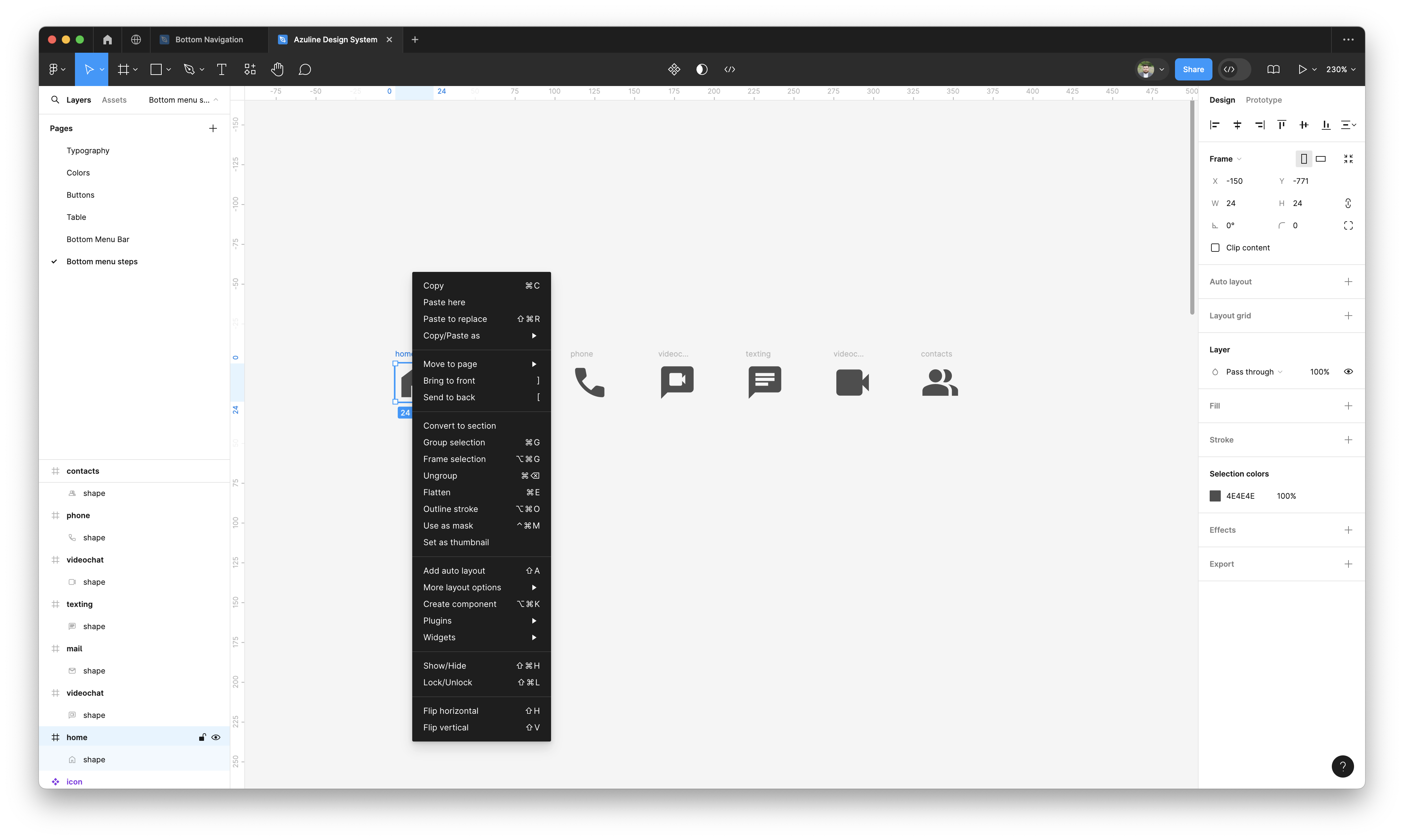Viewport: 1404px width, 840px height.
Task: Open the help question mark button
Action: pyautogui.click(x=1342, y=766)
